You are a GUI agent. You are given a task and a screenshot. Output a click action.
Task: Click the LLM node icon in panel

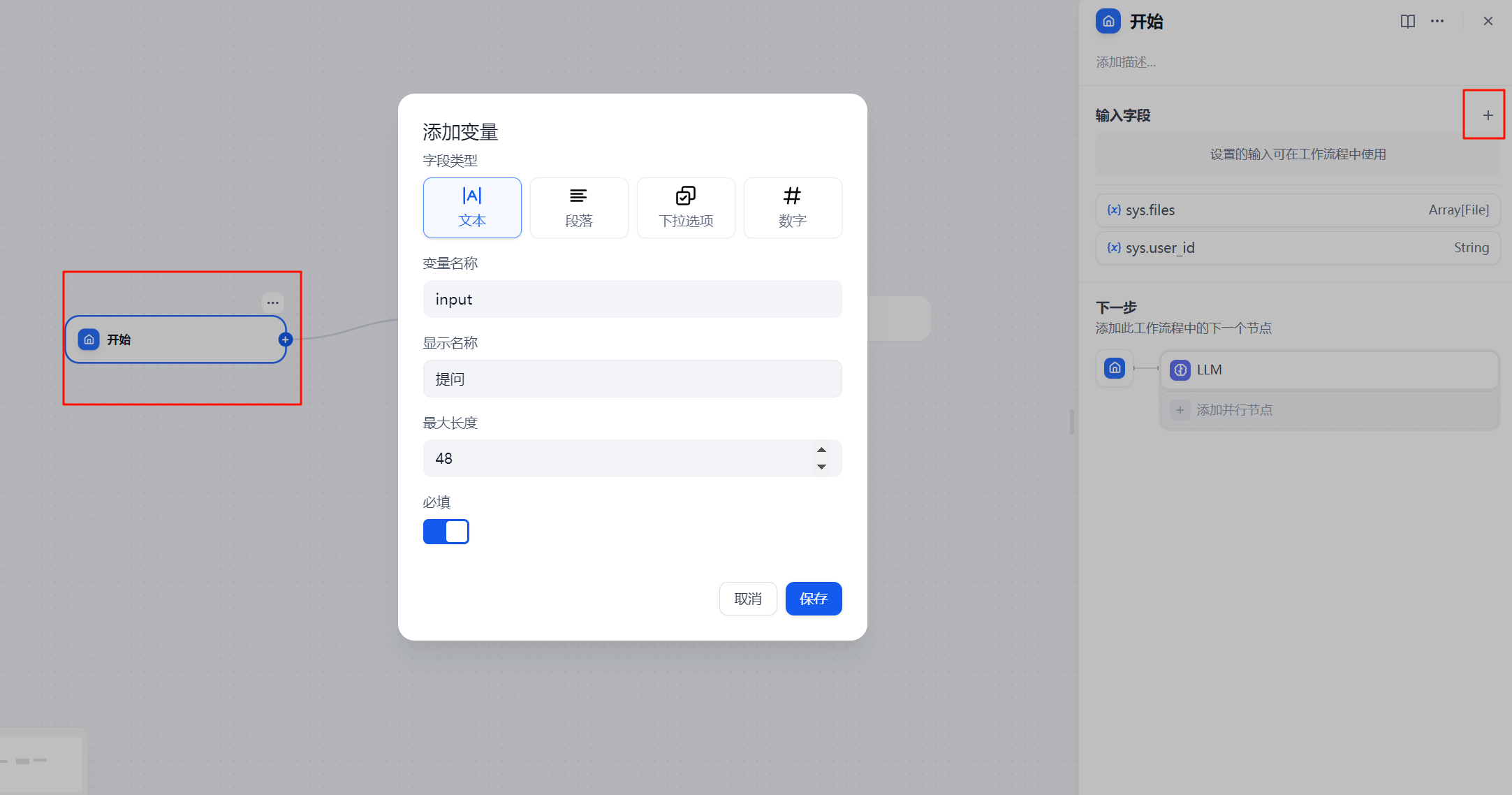click(1180, 369)
